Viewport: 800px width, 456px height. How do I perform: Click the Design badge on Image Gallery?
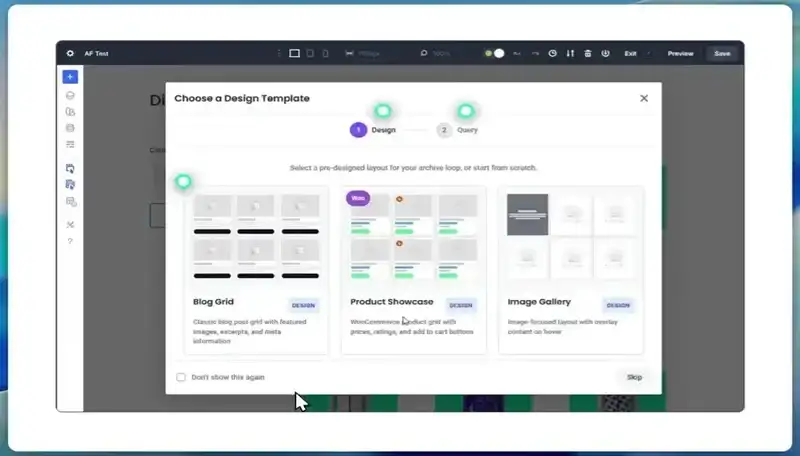618,305
